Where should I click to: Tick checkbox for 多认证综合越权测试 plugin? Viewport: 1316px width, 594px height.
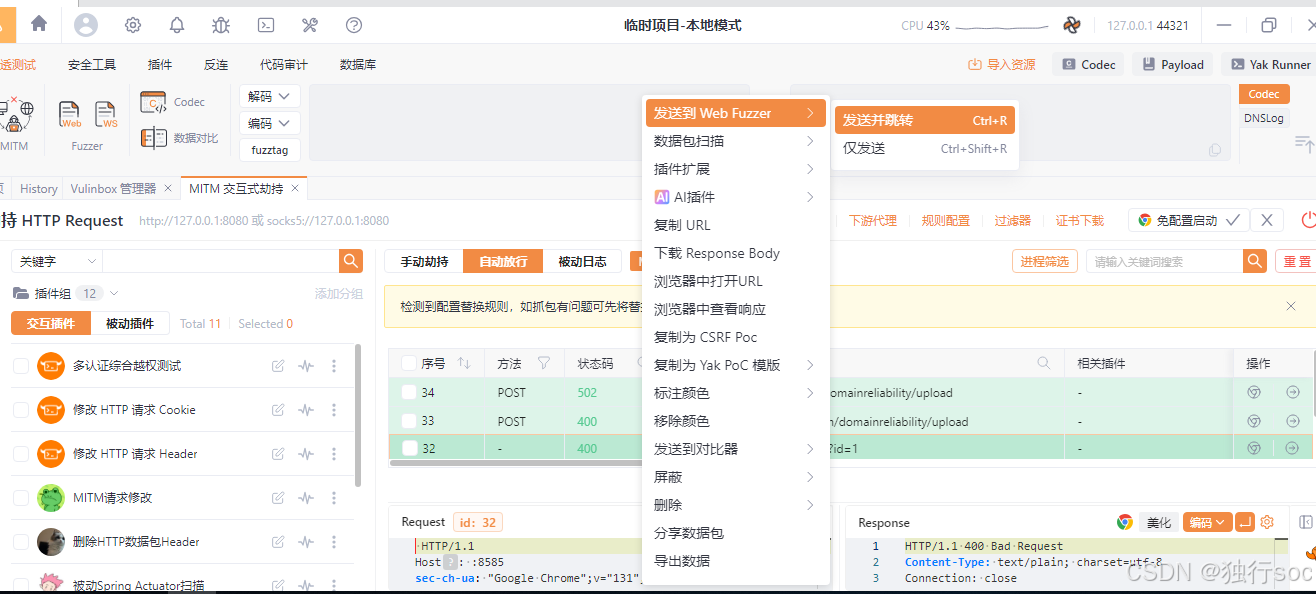pos(20,366)
